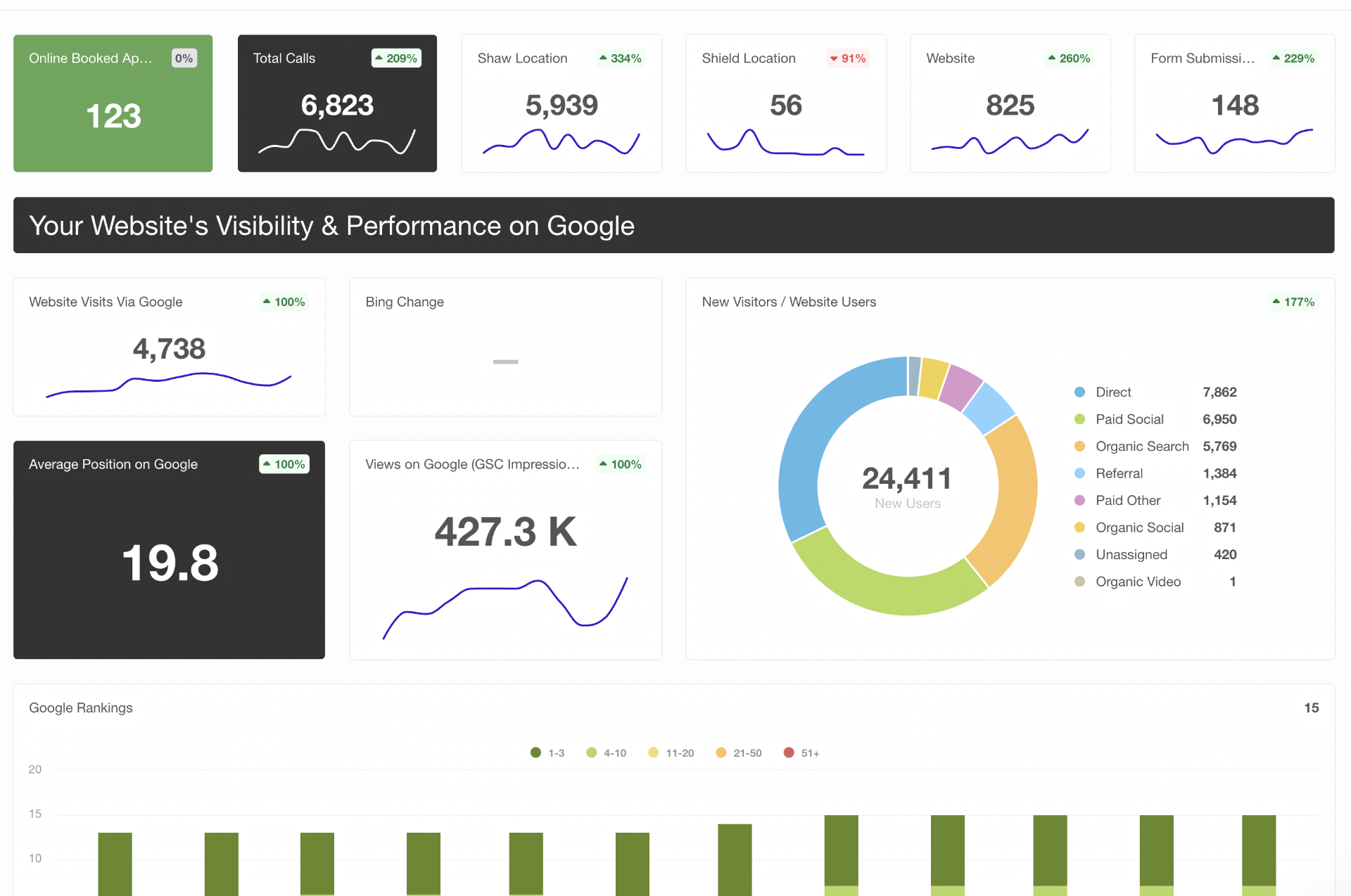Open the Online Booked Appointments green card
The image size is (1351, 896).
[x=113, y=103]
